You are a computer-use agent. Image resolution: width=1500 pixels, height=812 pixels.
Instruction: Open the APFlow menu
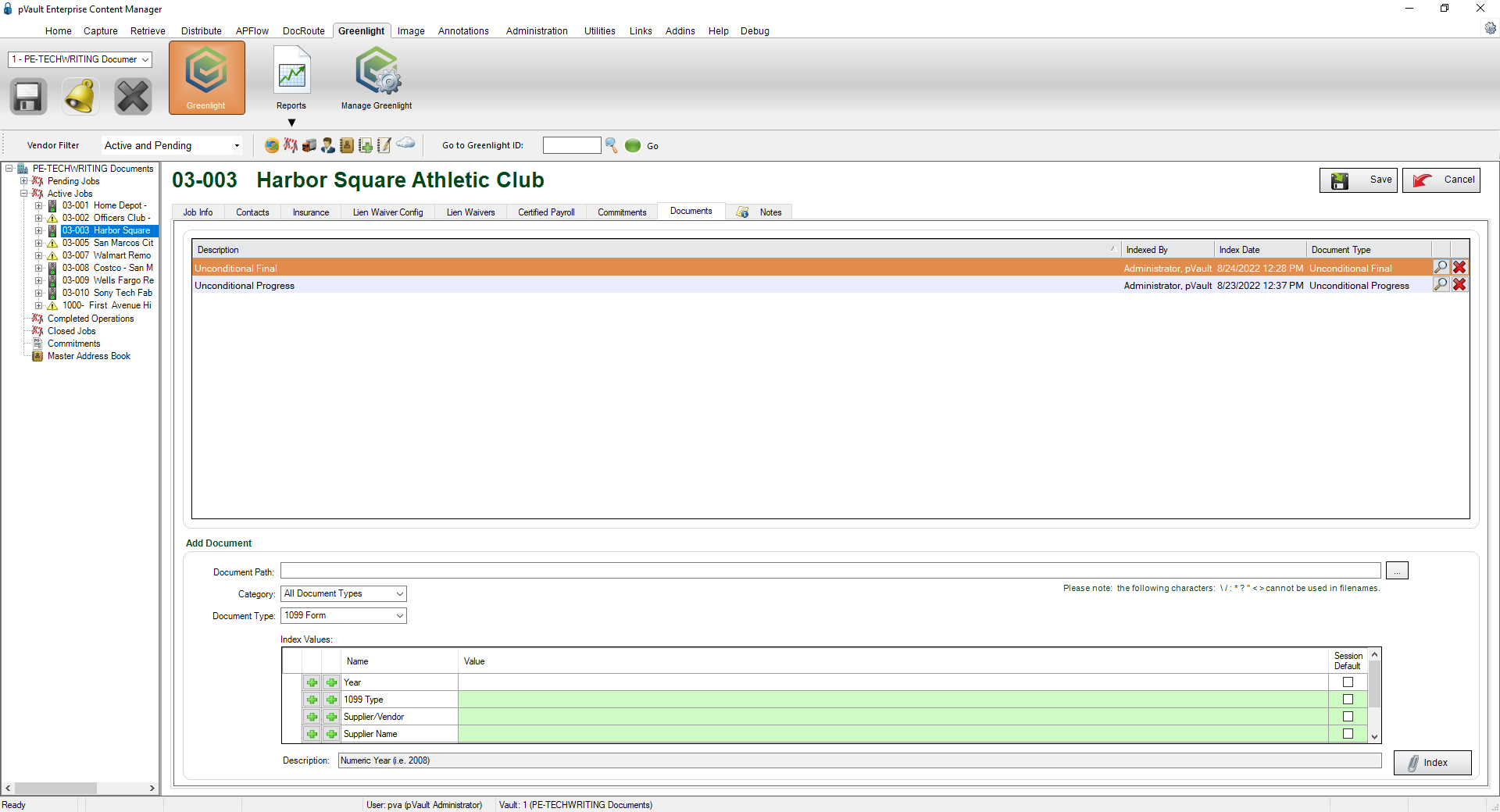click(x=252, y=31)
